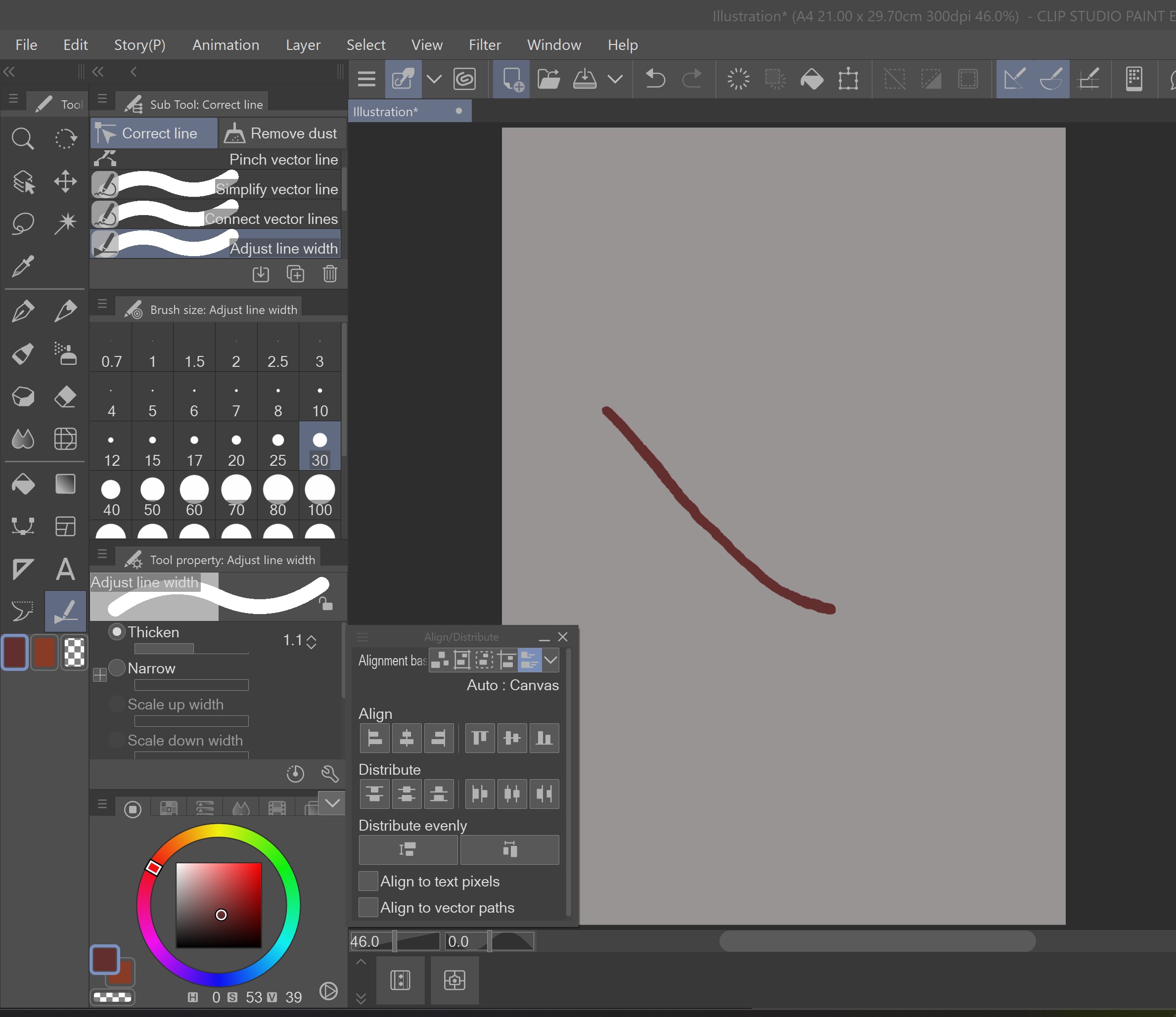Viewport: 1176px width, 1017px height.
Task: Delete sub tool with trash icon
Action: coord(330,274)
